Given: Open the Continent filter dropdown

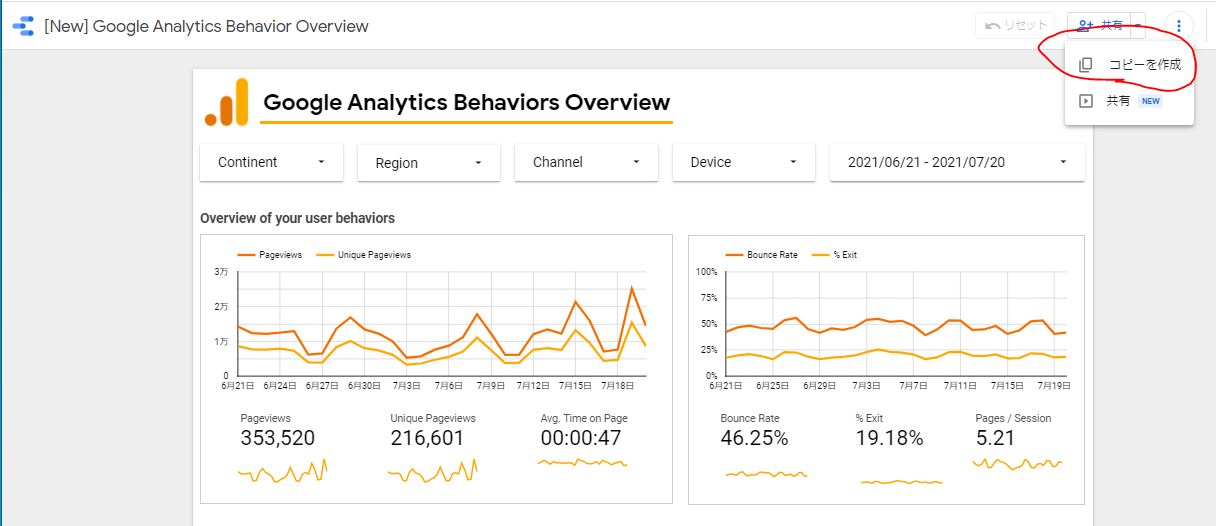Looking at the screenshot, I should (271, 162).
